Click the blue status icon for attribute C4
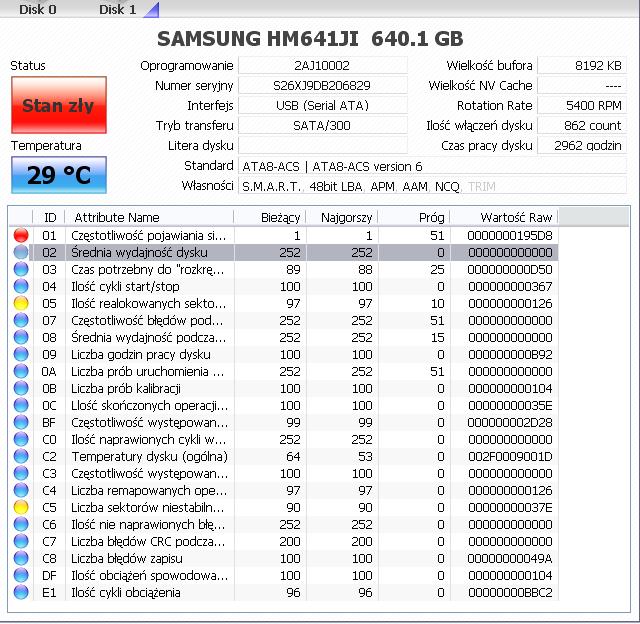The image size is (640, 624). coord(21,490)
